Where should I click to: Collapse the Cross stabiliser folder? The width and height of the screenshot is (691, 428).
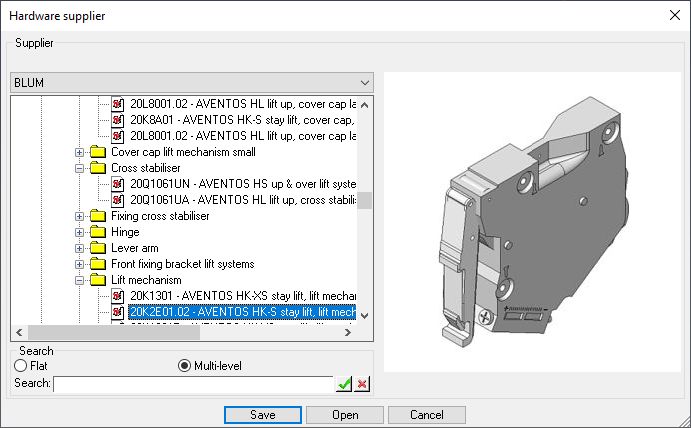coord(80,168)
